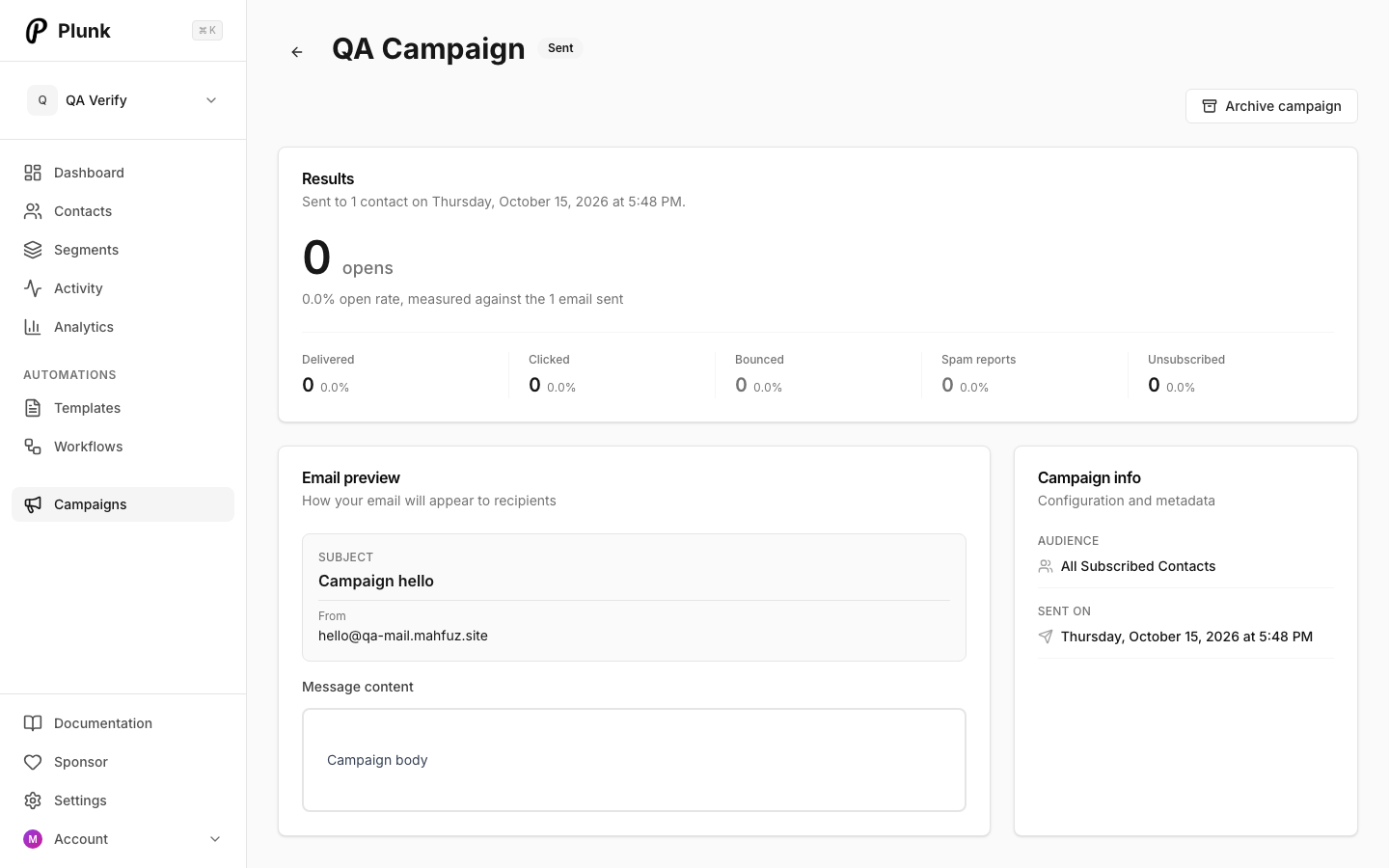Select the Segments layers icon

pyautogui.click(x=33, y=250)
